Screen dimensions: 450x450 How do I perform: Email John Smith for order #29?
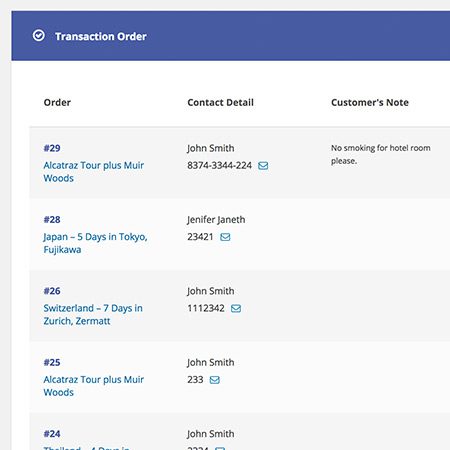pyautogui.click(x=263, y=166)
